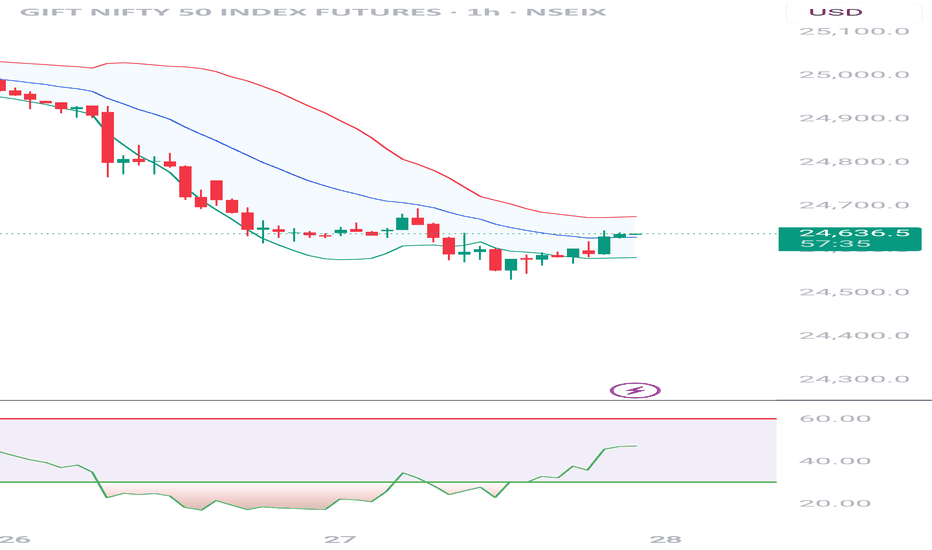Click the horizontal divider between price chart and RSI pane
Screen dimensions: 932x550
point(466,400)
